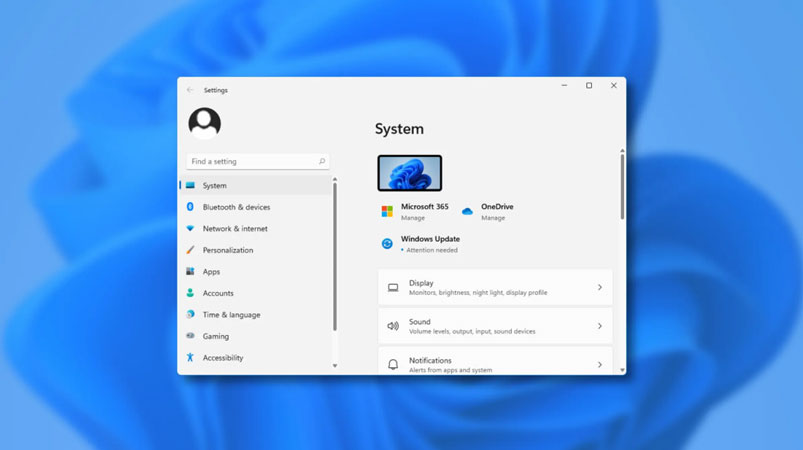Screen dimensions: 803x450
Task: Click the Sound speaker icon
Action: tap(393, 326)
